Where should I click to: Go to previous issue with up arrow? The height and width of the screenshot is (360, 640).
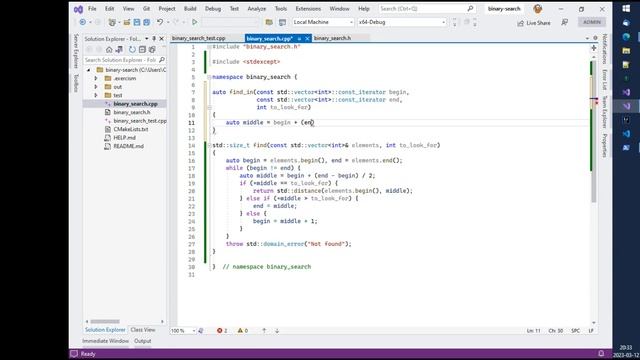click(264, 331)
